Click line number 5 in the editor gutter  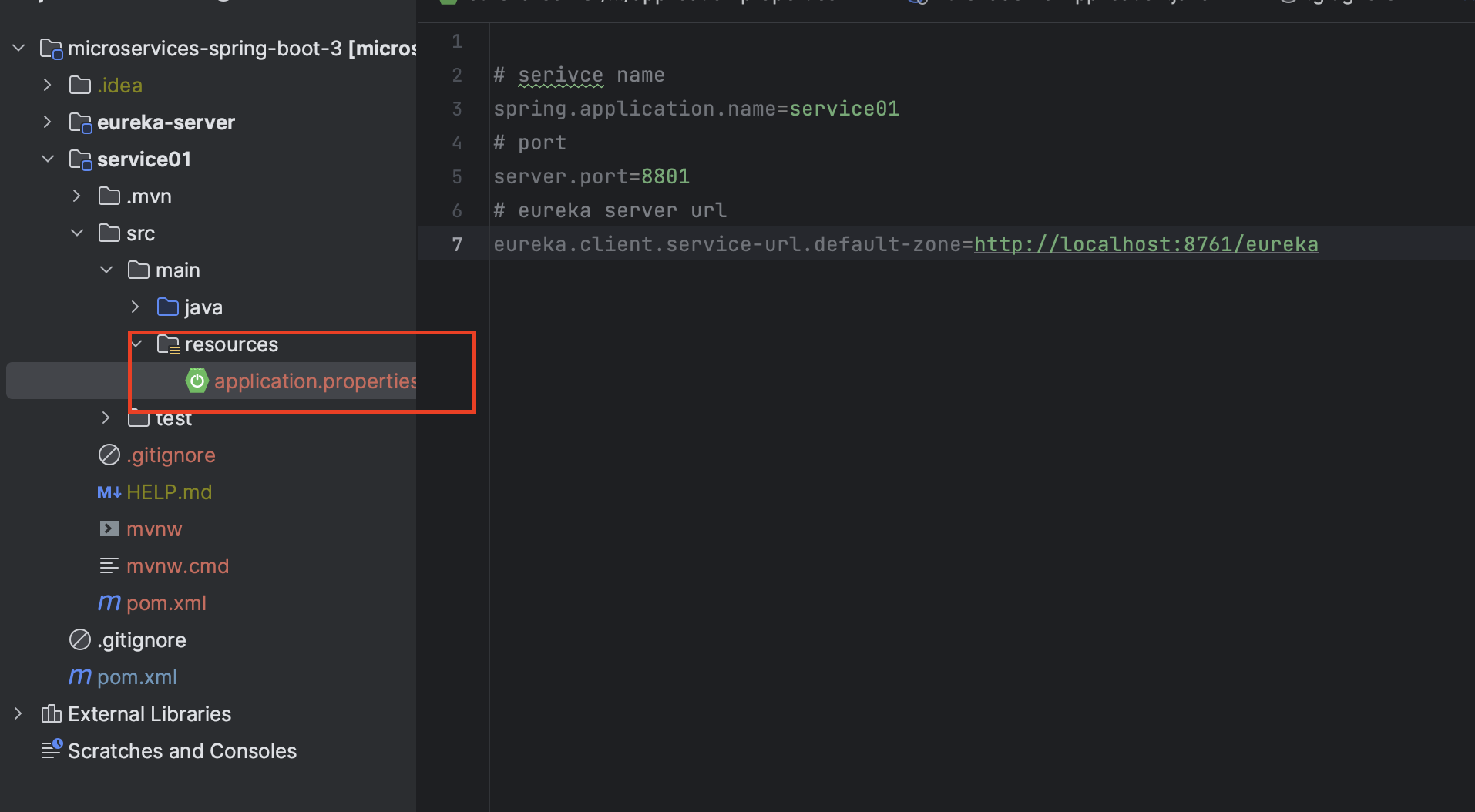point(457,176)
